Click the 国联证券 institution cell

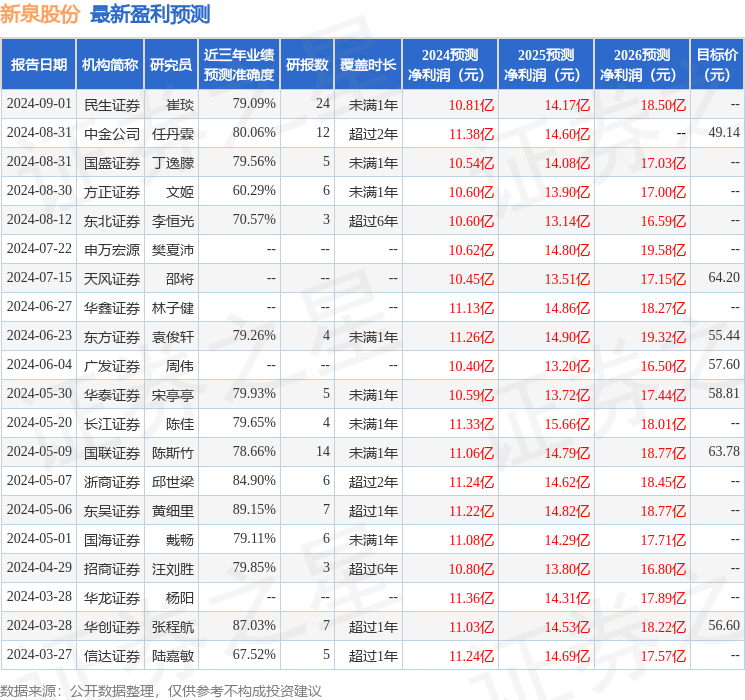pyautogui.click(x=112, y=453)
